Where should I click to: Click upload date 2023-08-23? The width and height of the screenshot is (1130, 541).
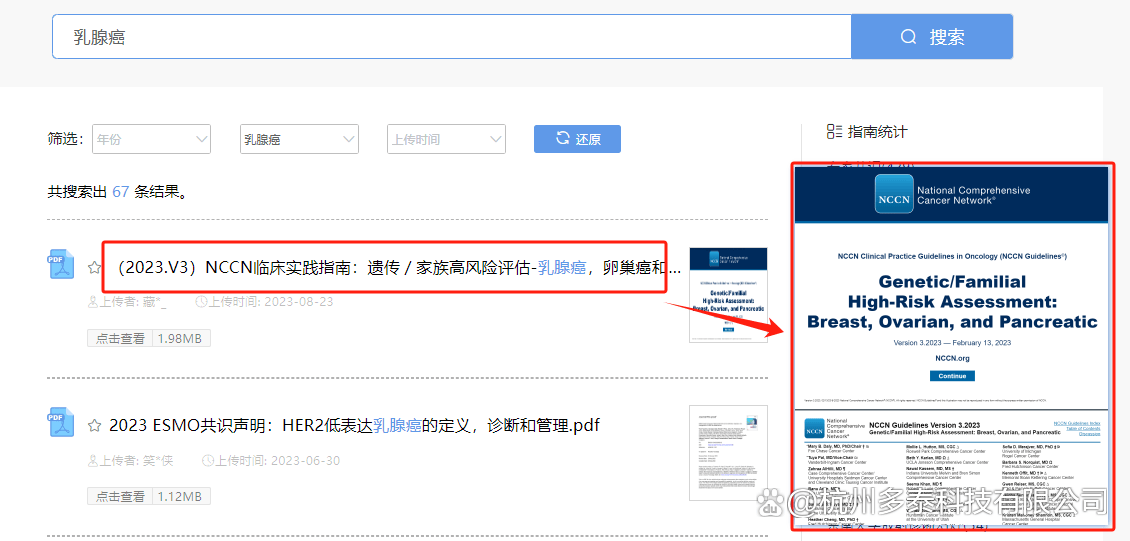coord(298,302)
